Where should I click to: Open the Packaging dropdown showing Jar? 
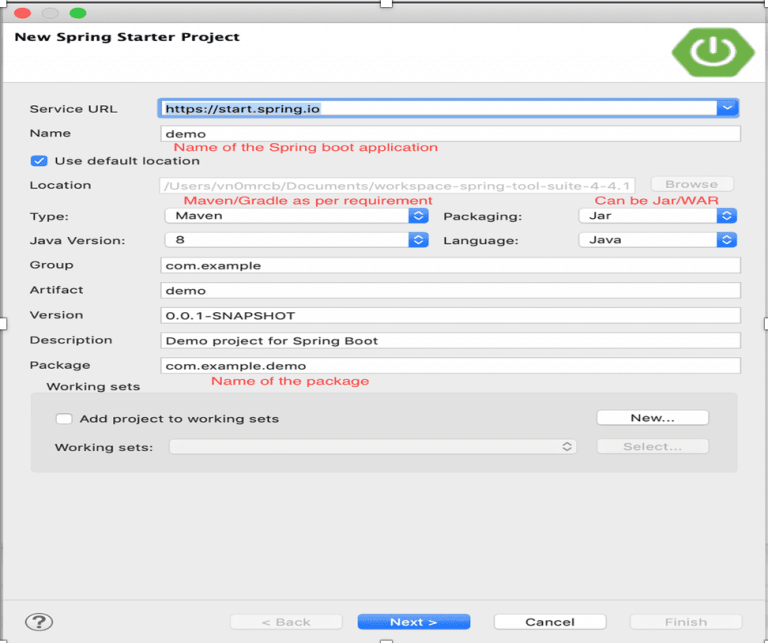click(727, 215)
